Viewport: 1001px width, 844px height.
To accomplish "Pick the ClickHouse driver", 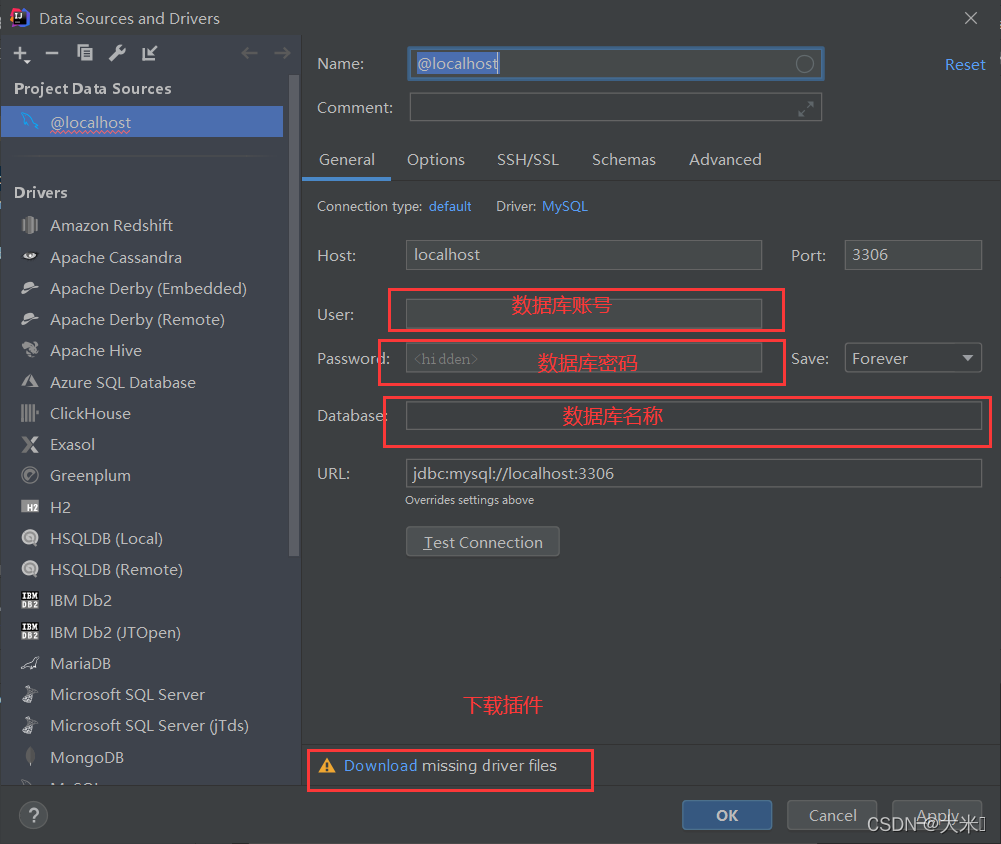I will (90, 414).
